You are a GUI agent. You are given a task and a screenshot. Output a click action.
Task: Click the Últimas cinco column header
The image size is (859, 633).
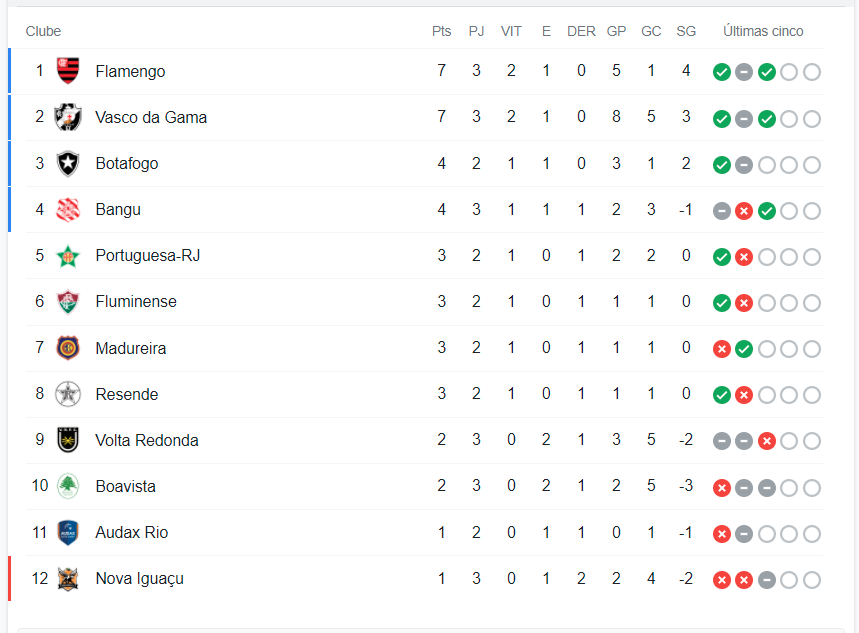tap(763, 31)
